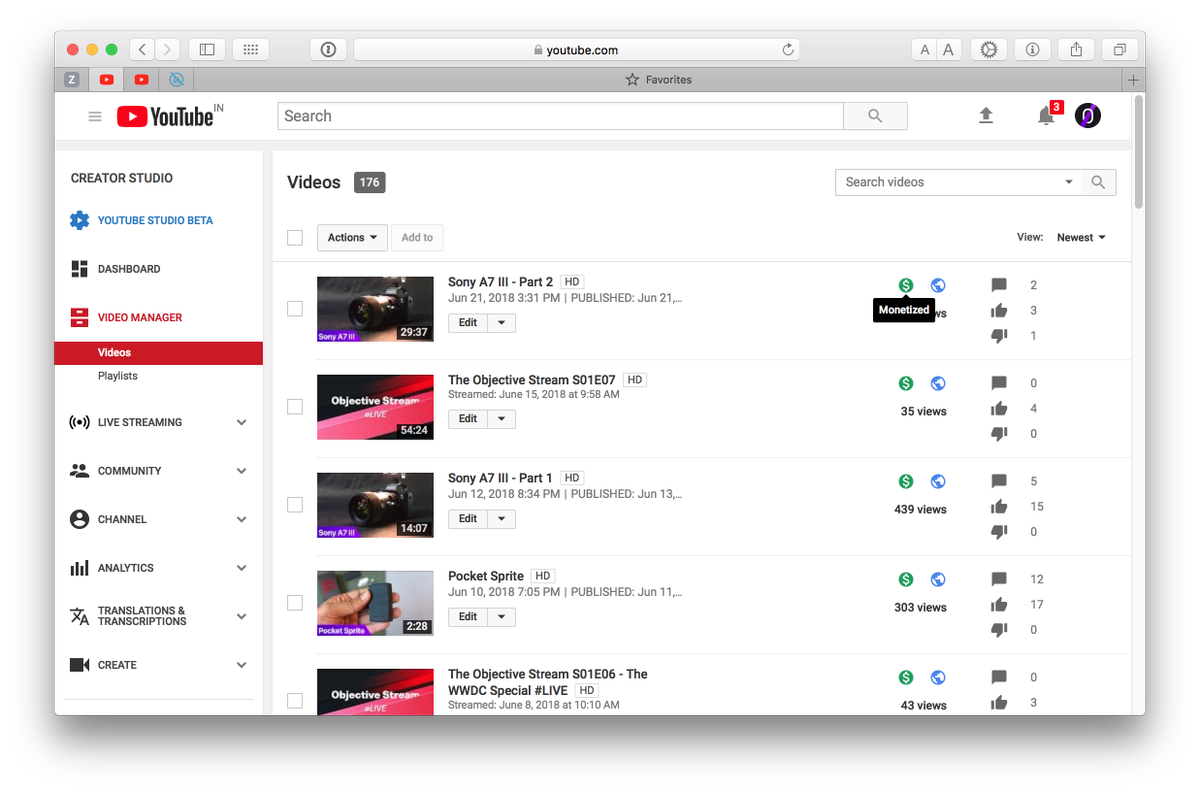Image resolution: width=1200 pixels, height=793 pixels.
Task: Click Edit button for Sony A7 III - Part 2
Action: point(468,323)
